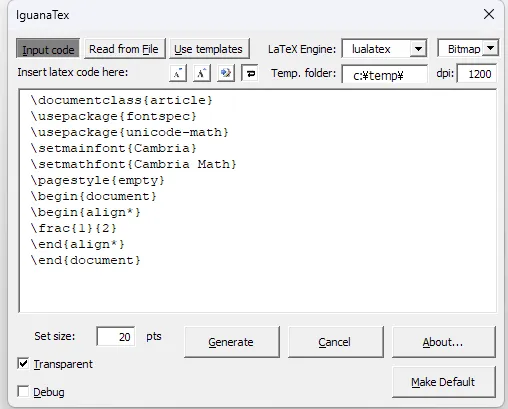Switch to the Input code tab

point(48,49)
